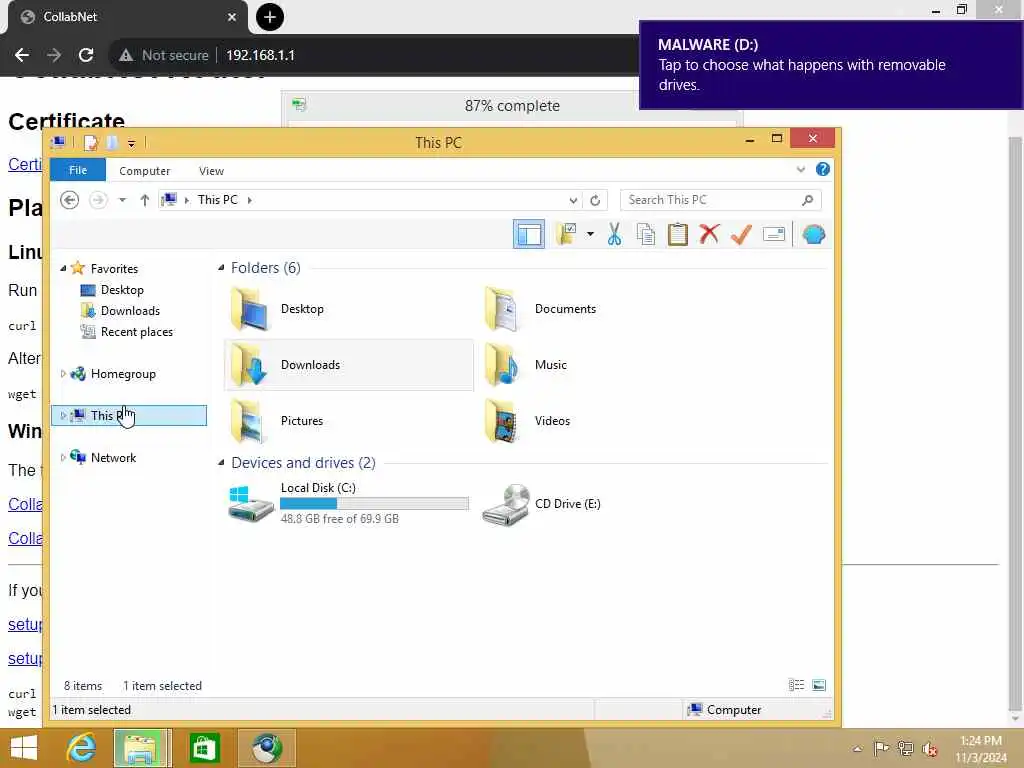Click the folder options toolbar icon
This screenshot has width=1024, height=768.
coord(566,234)
